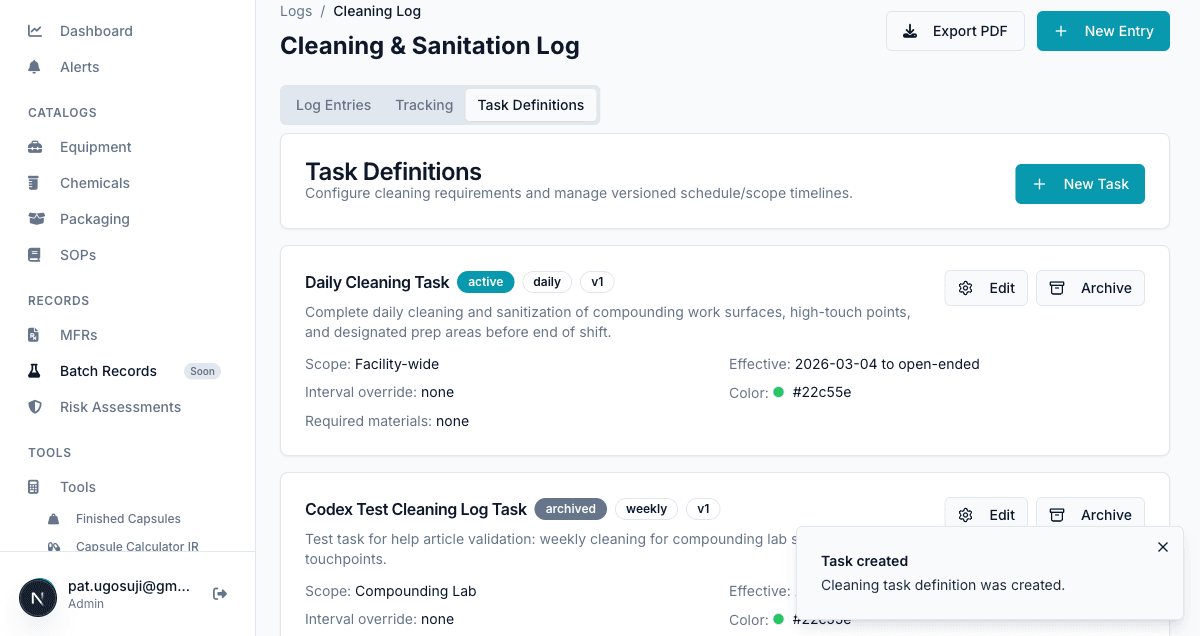This screenshot has width=1200, height=636.
Task: Click the Capsule Calculator IR tool
Action: (55, 546)
